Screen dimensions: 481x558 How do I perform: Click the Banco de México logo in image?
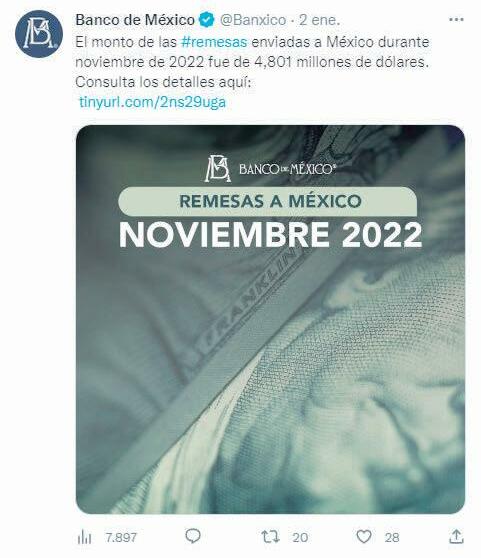pyautogui.click(x=270, y=168)
